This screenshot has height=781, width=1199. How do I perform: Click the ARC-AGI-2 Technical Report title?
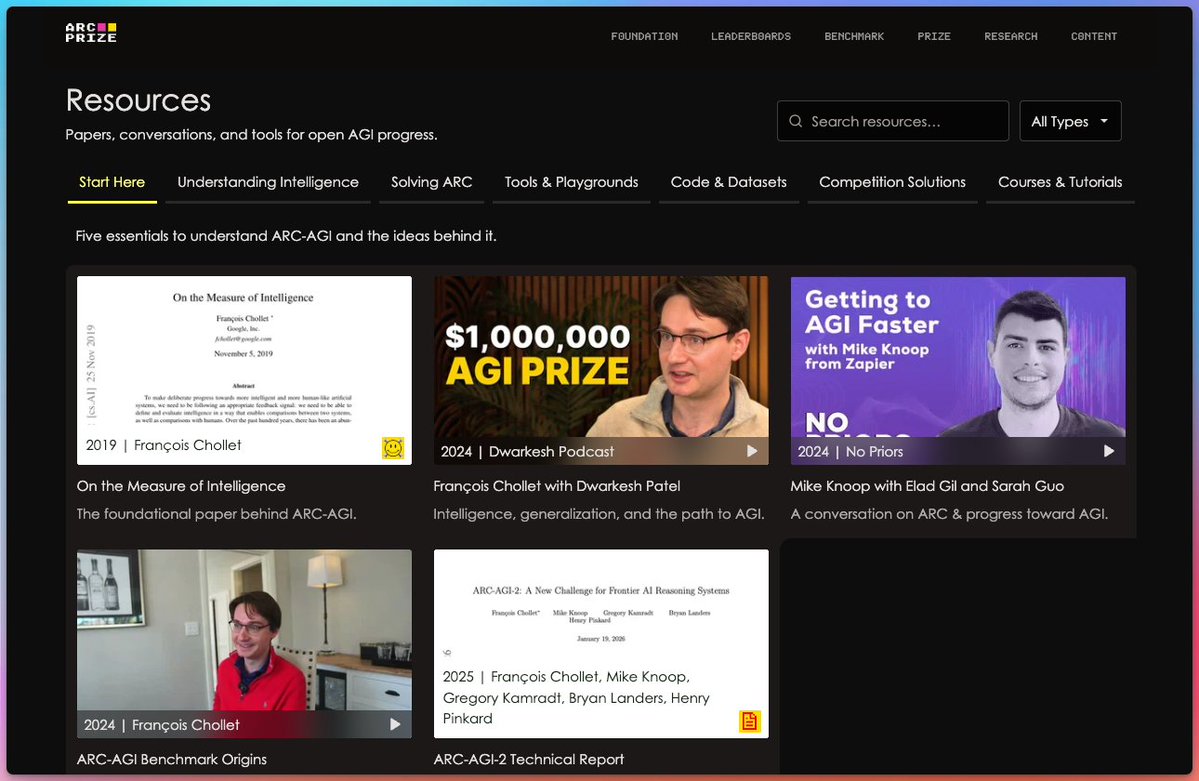(x=528, y=759)
